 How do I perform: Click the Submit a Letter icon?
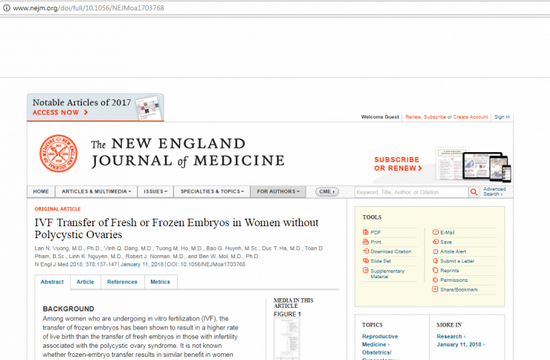click(x=435, y=261)
